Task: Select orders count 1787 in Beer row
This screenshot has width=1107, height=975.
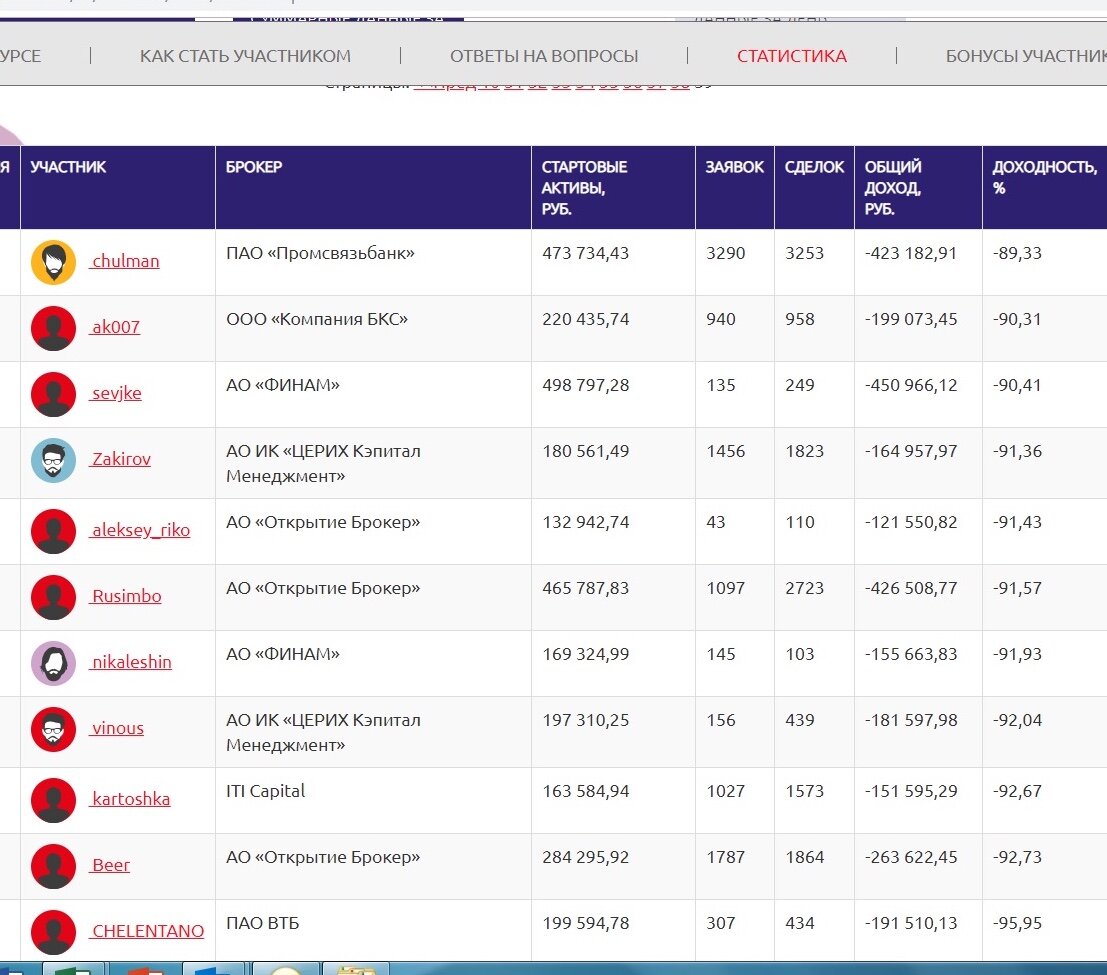Action: click(725, 857)
